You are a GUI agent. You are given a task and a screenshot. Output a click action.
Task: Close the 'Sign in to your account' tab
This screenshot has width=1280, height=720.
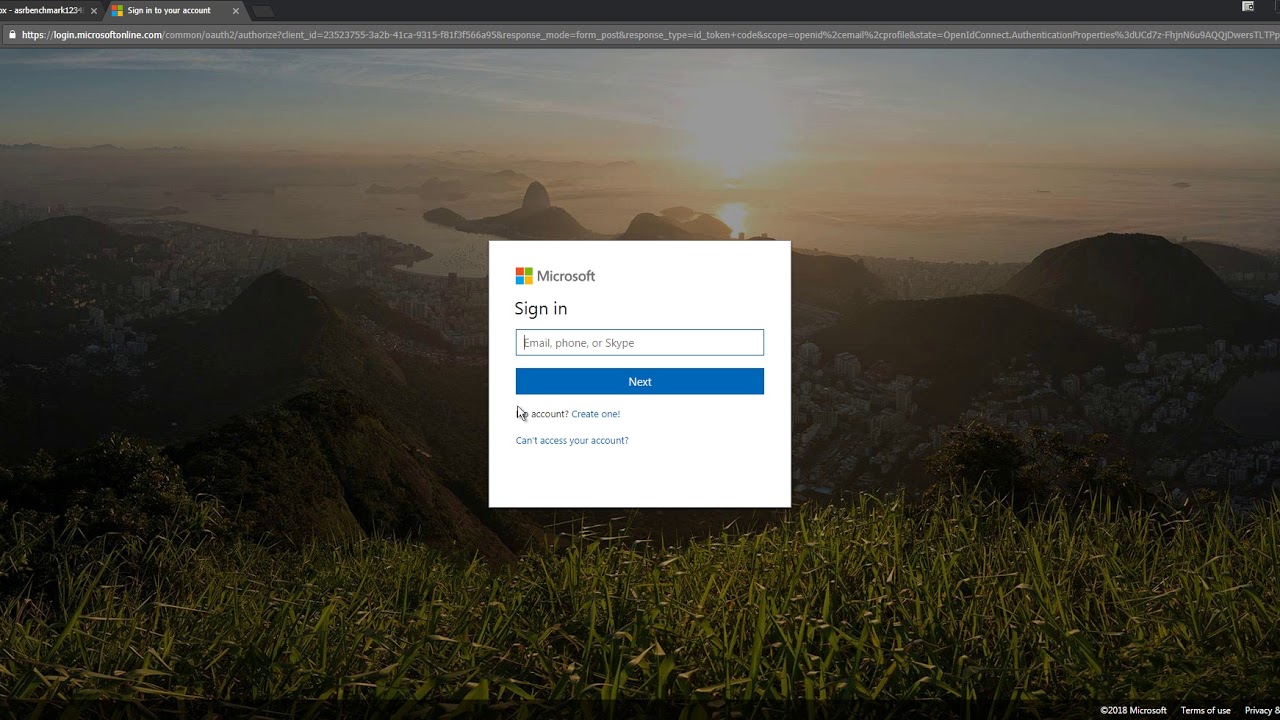click(236, 11)
